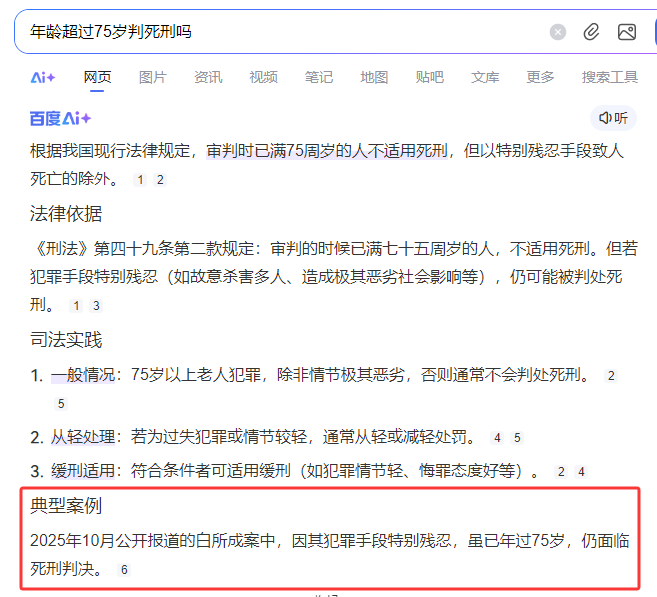This screenshot has width=657, height=597.
Task: Open the 地图 tab
Action: [374, 77]
